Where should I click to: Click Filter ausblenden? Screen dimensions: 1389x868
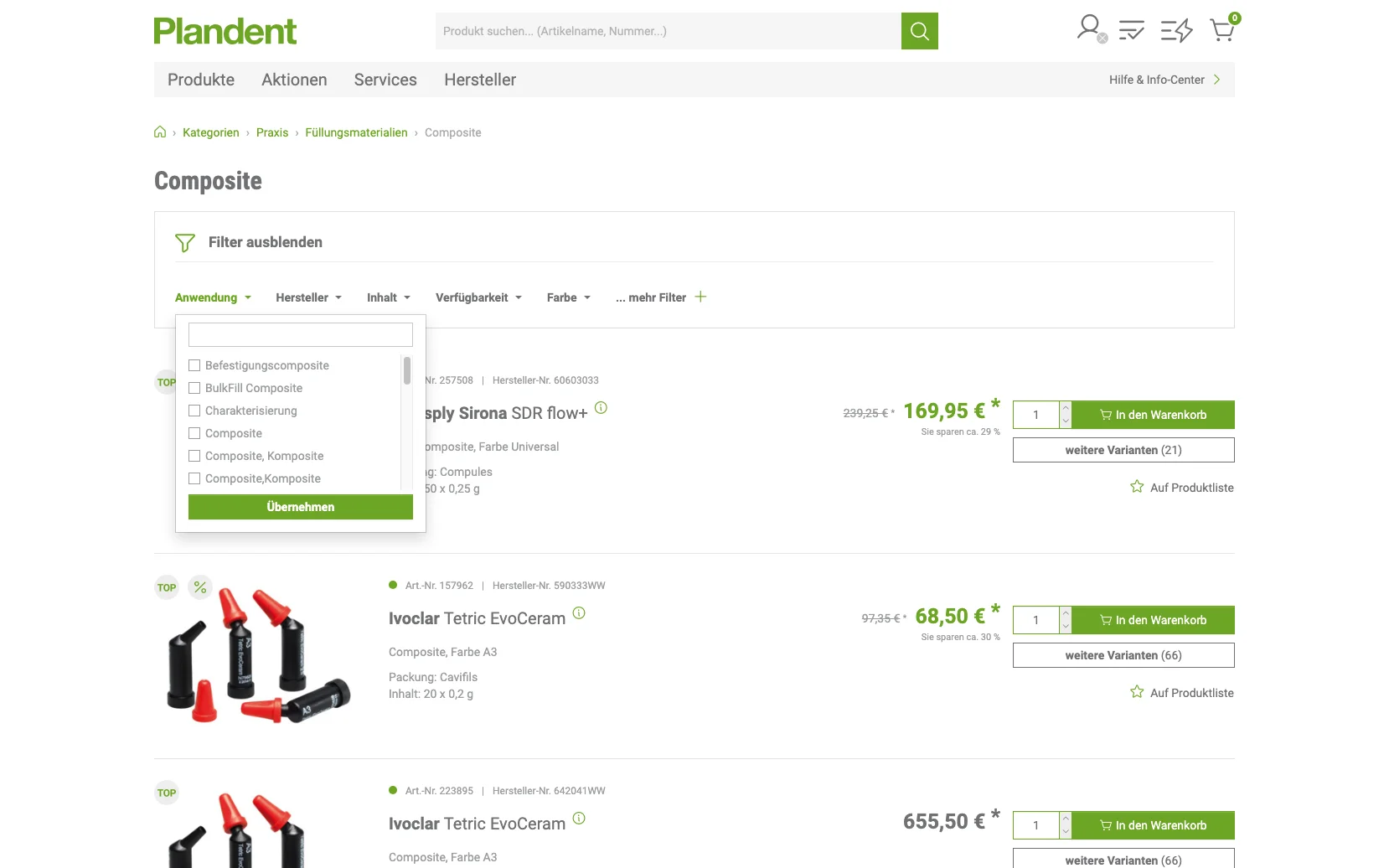[266, 242]
